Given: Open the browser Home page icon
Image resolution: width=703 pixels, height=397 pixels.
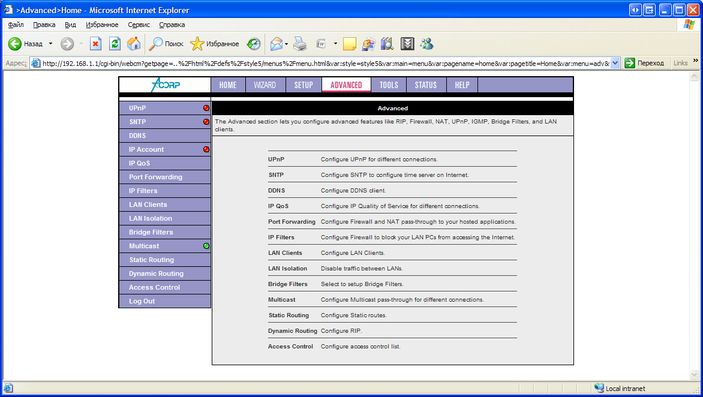Looking at the screenshot, I should (134, 44).
